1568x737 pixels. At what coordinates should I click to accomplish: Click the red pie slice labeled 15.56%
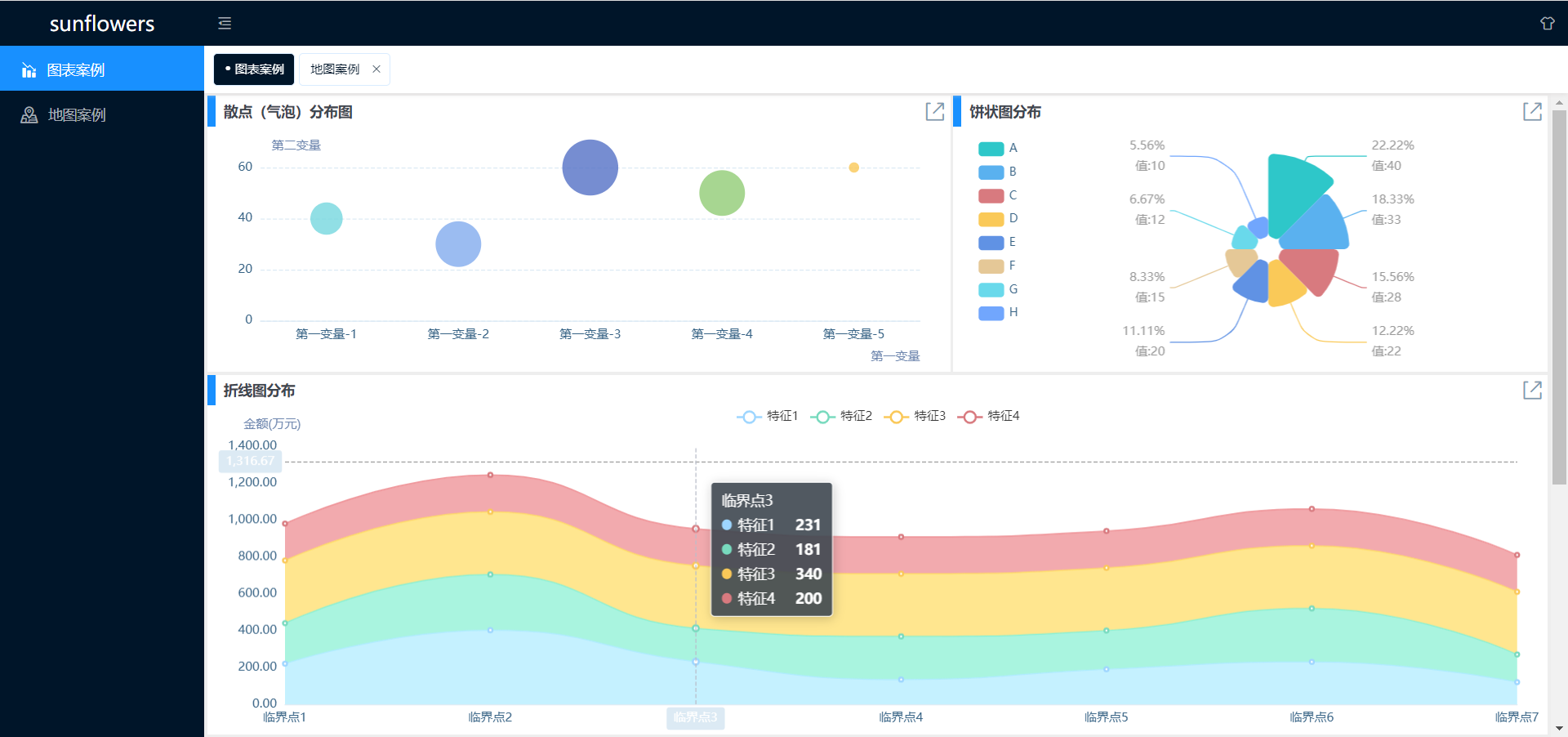[x=1313, y=268]
